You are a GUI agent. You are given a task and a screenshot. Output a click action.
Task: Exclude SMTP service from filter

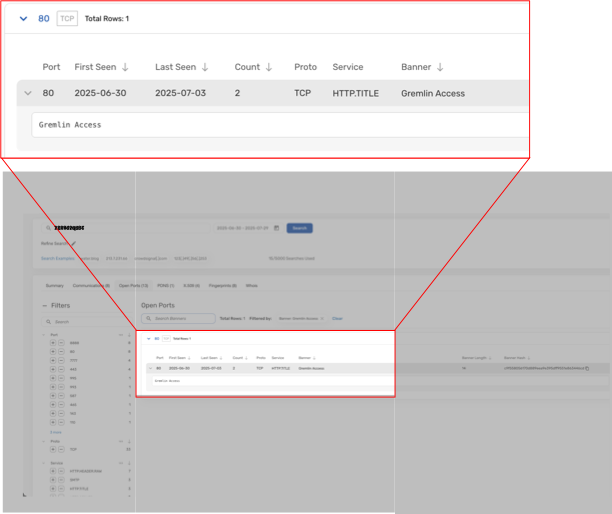(61, 480)
